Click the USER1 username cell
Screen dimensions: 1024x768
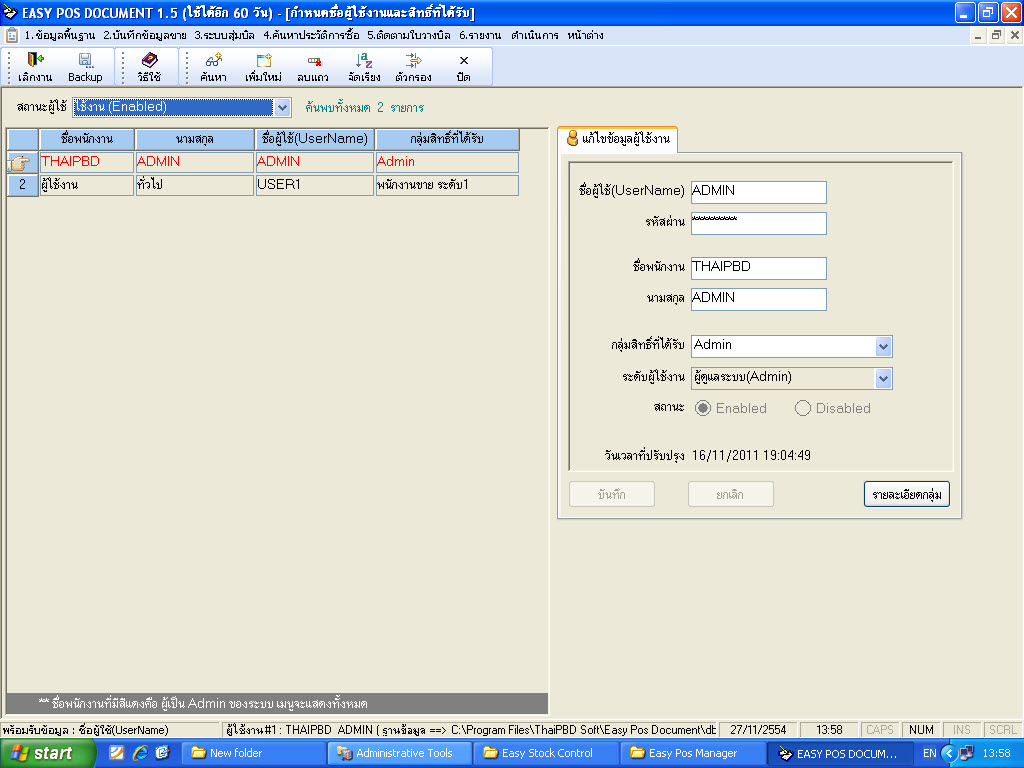pyautogui.click(x=315, y=185)
